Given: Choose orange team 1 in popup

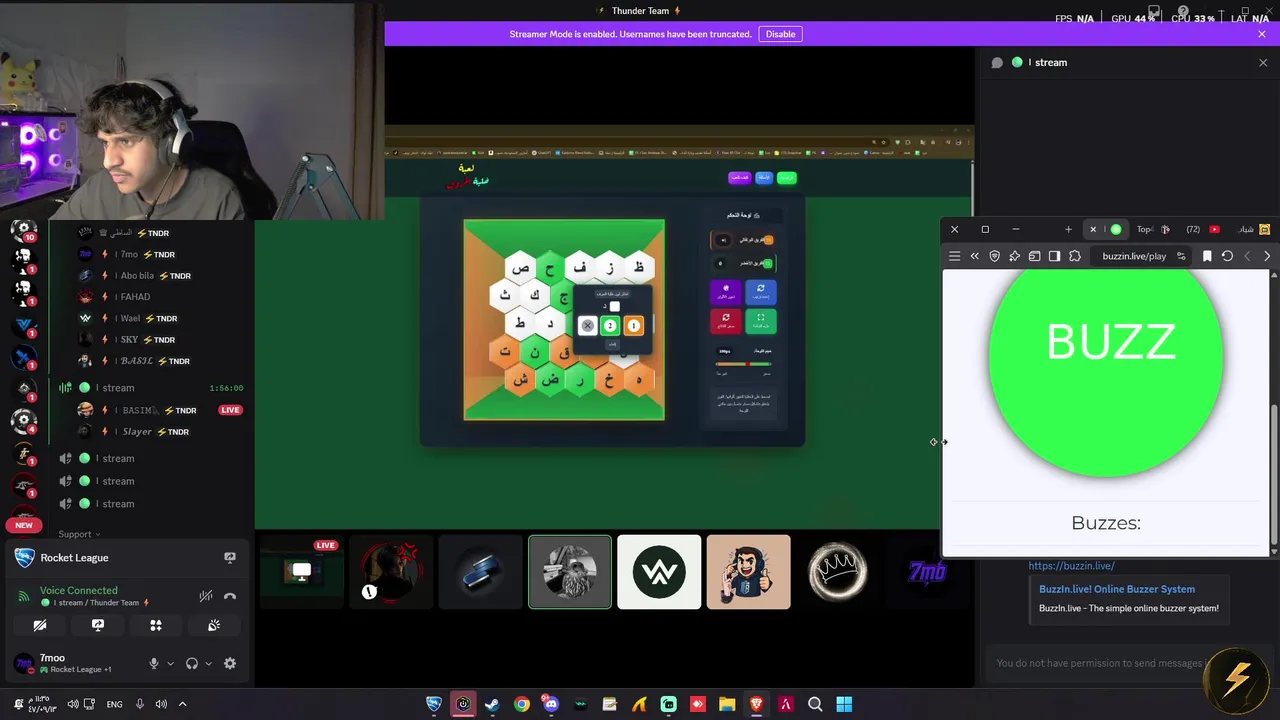Looking at the screenshot, I should (633, 326).
